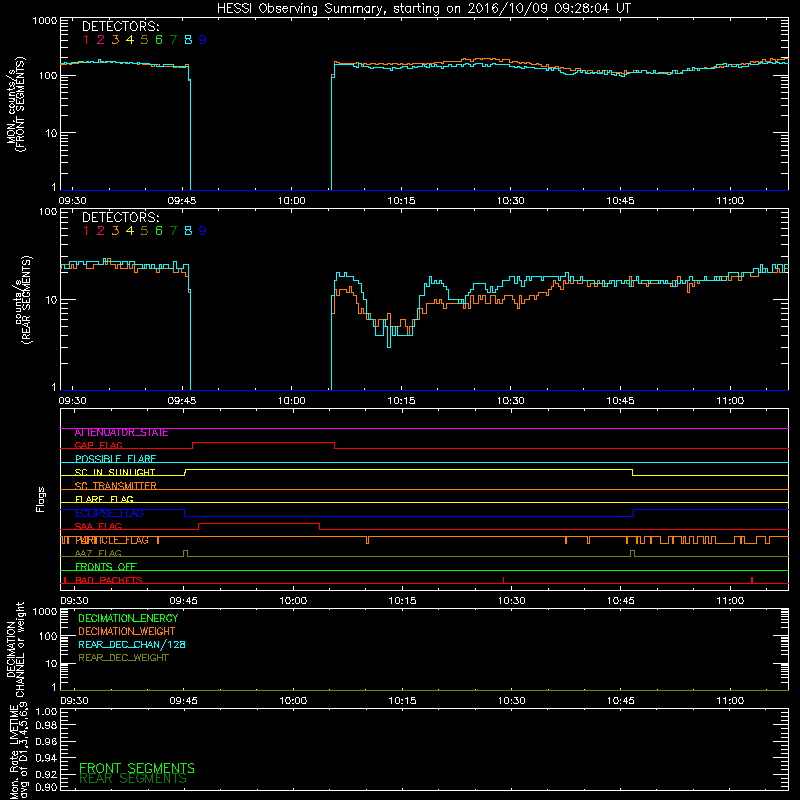This screenshot has height=800, width=800.
Task: Click the DECIMATION_WEIGHT legend entry
Action: [x=127, y=632]
